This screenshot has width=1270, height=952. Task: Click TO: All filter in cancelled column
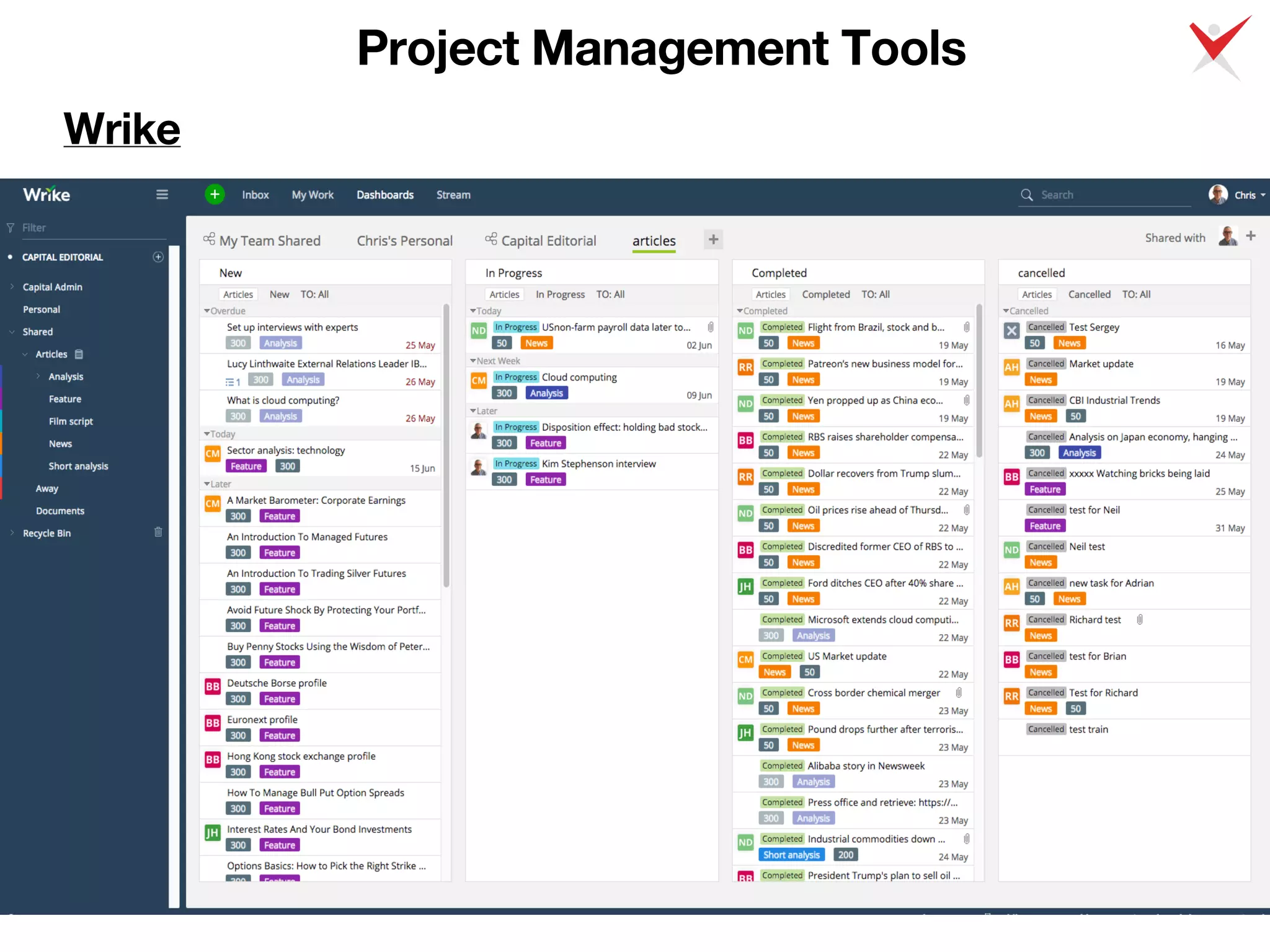[1136, 294]
